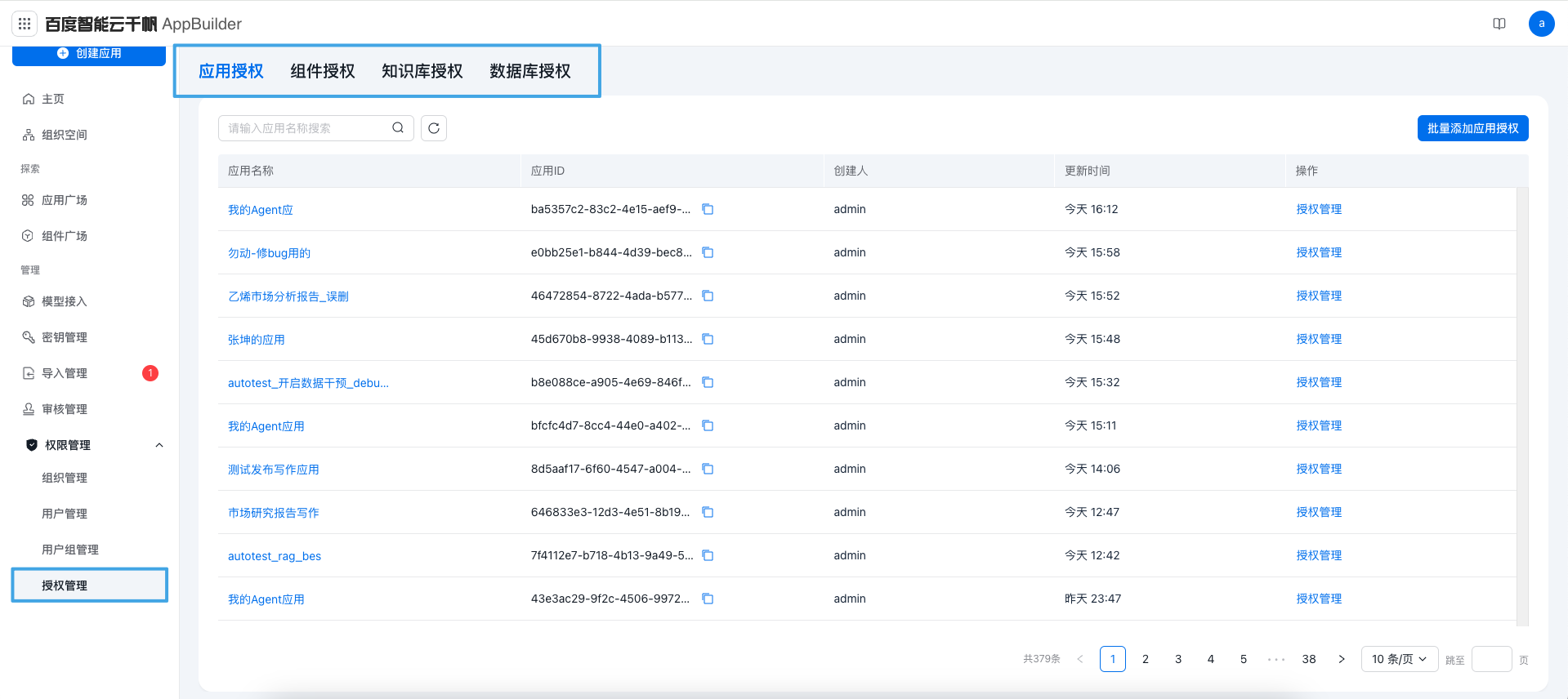
Task: Go to page 3
Action: (x=1178, y=659)
